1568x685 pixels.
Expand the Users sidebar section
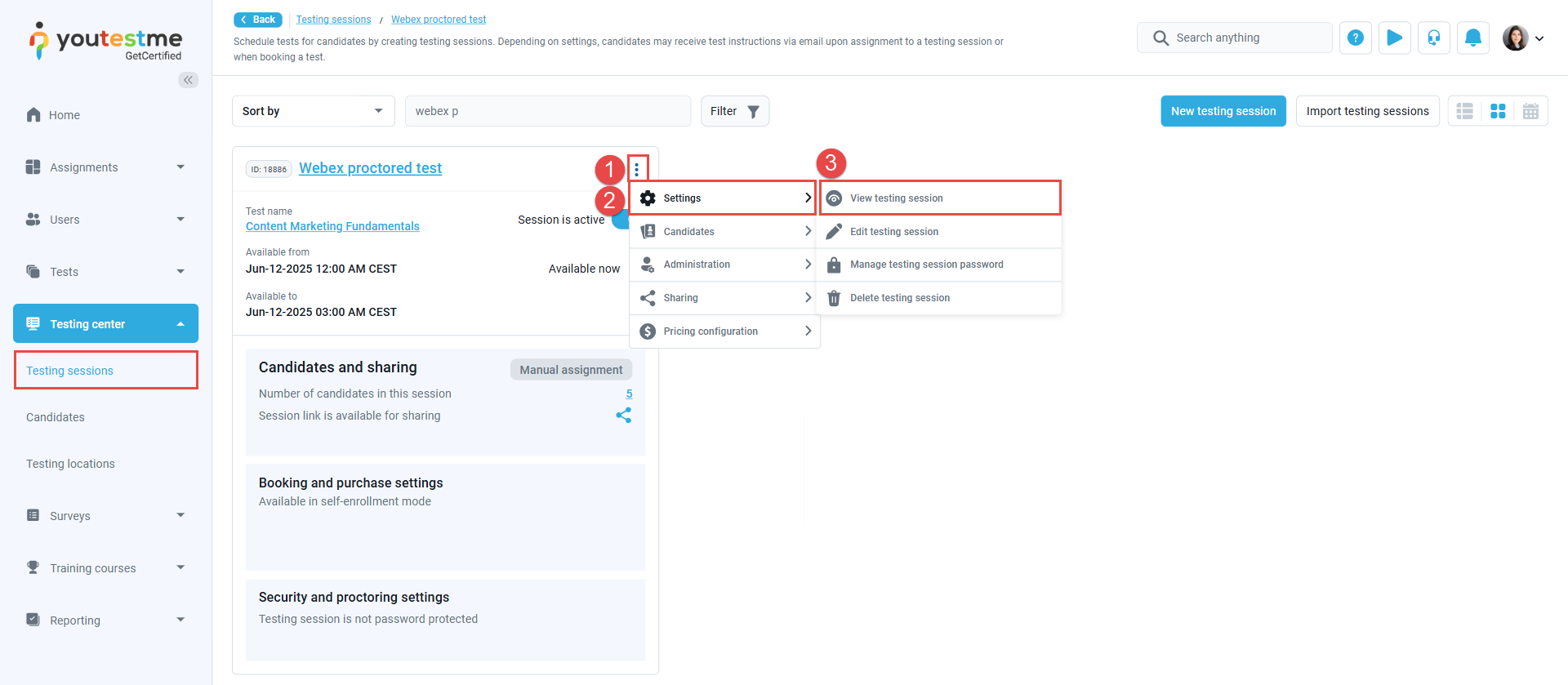(180, 220)
